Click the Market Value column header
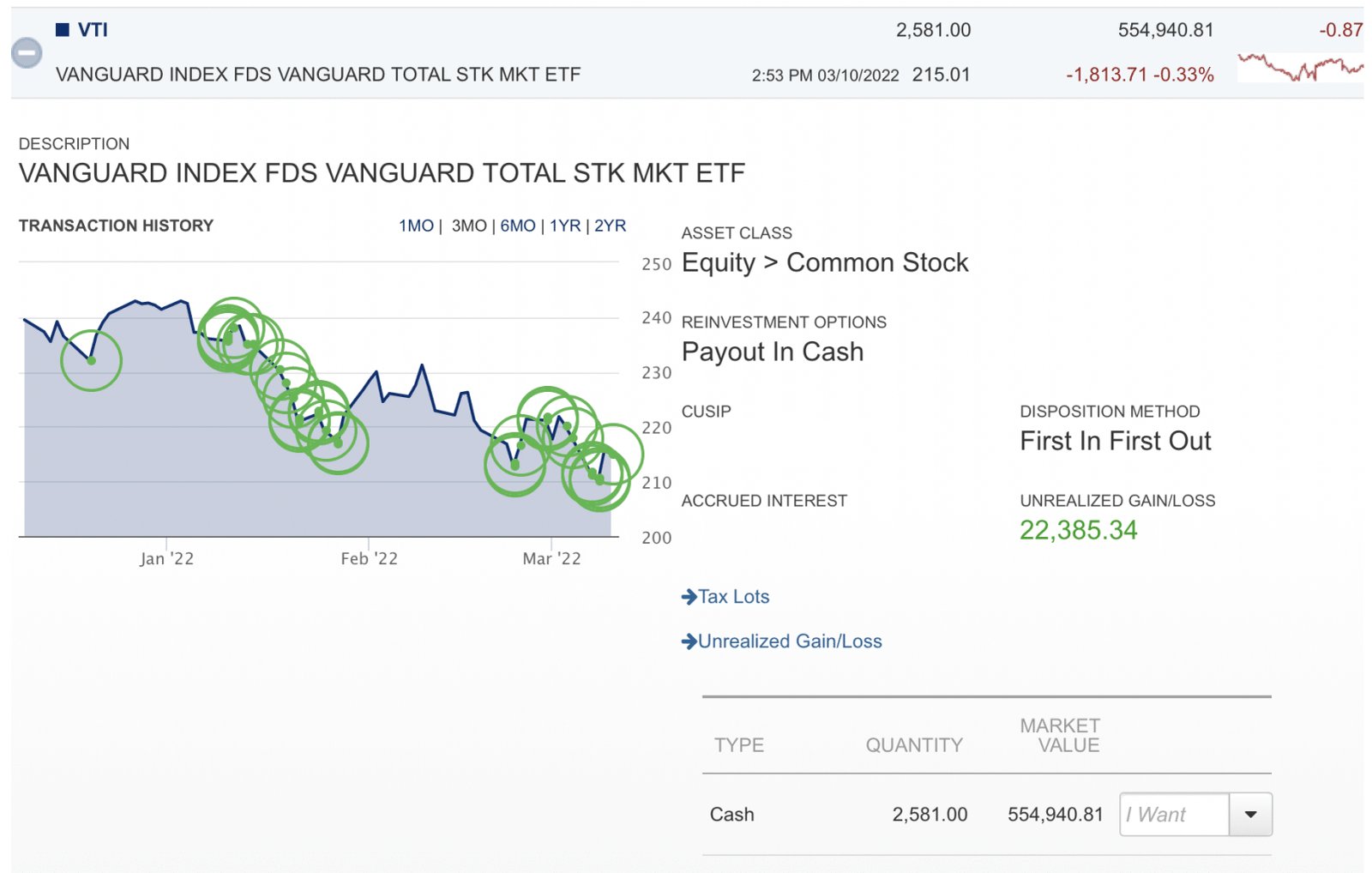The width and height of the screenshot is (1372, 873). [x=1060, y=736]
